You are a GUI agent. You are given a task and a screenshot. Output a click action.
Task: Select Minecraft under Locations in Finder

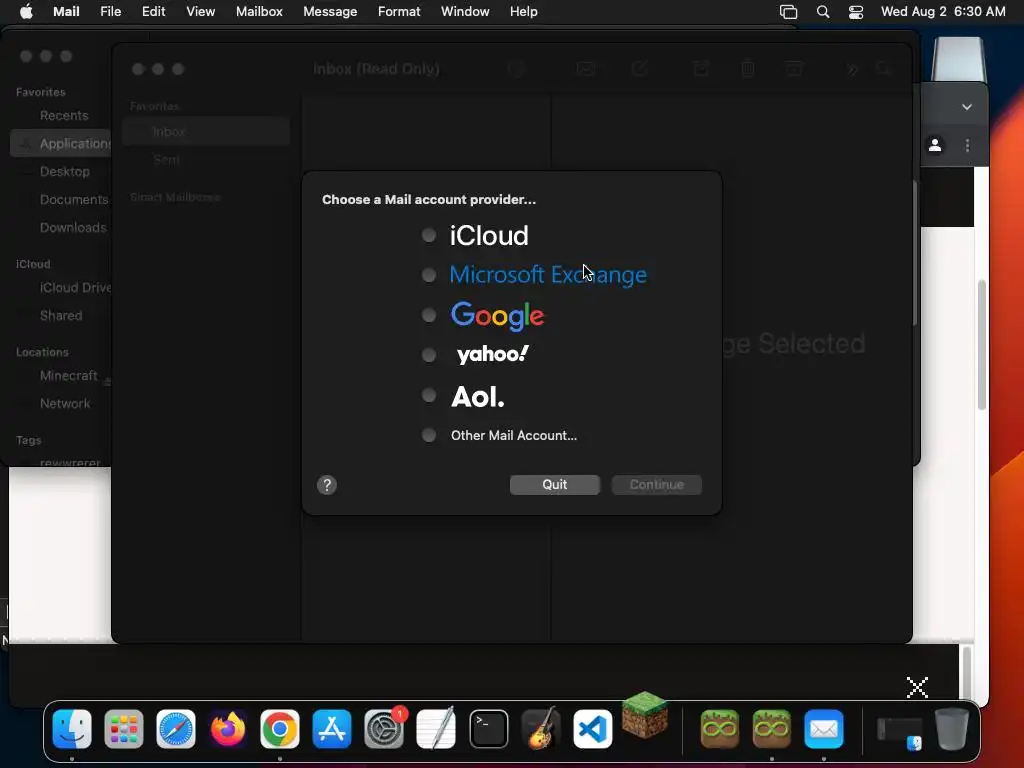69,376
